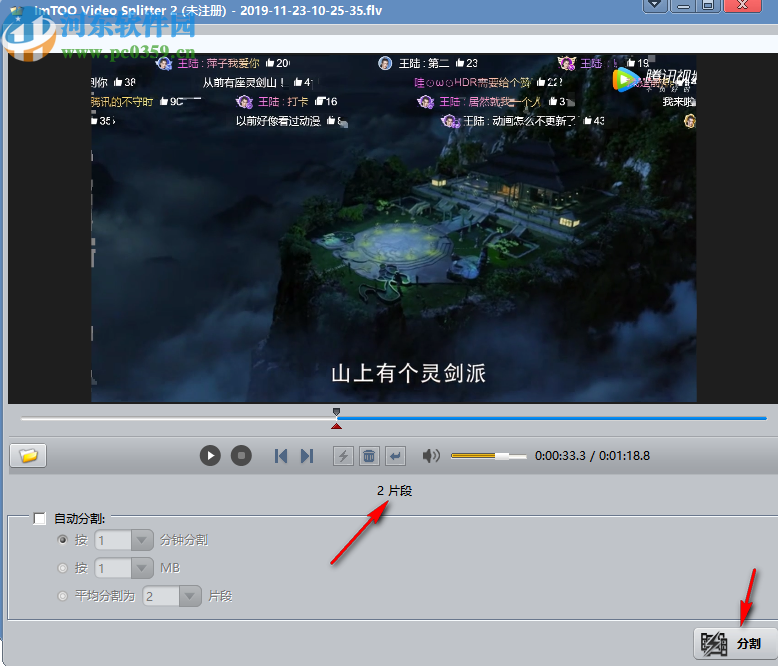
Task: Select 平均分割为 radio option
Action: click(x=63, y=596)
